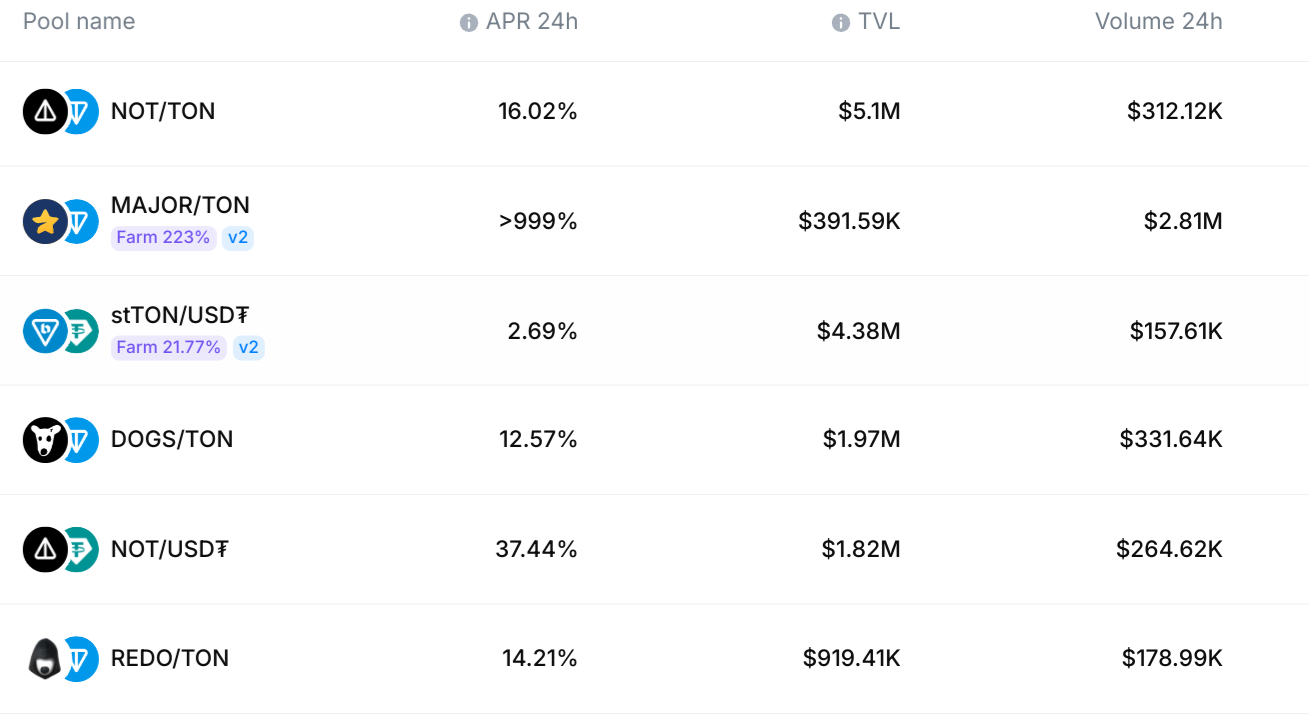The width and height of the screenshot is (1309, 717).
Task: Sort pools by Volume 24h column
Action: pyautogui.click(x=1158, y=22)
